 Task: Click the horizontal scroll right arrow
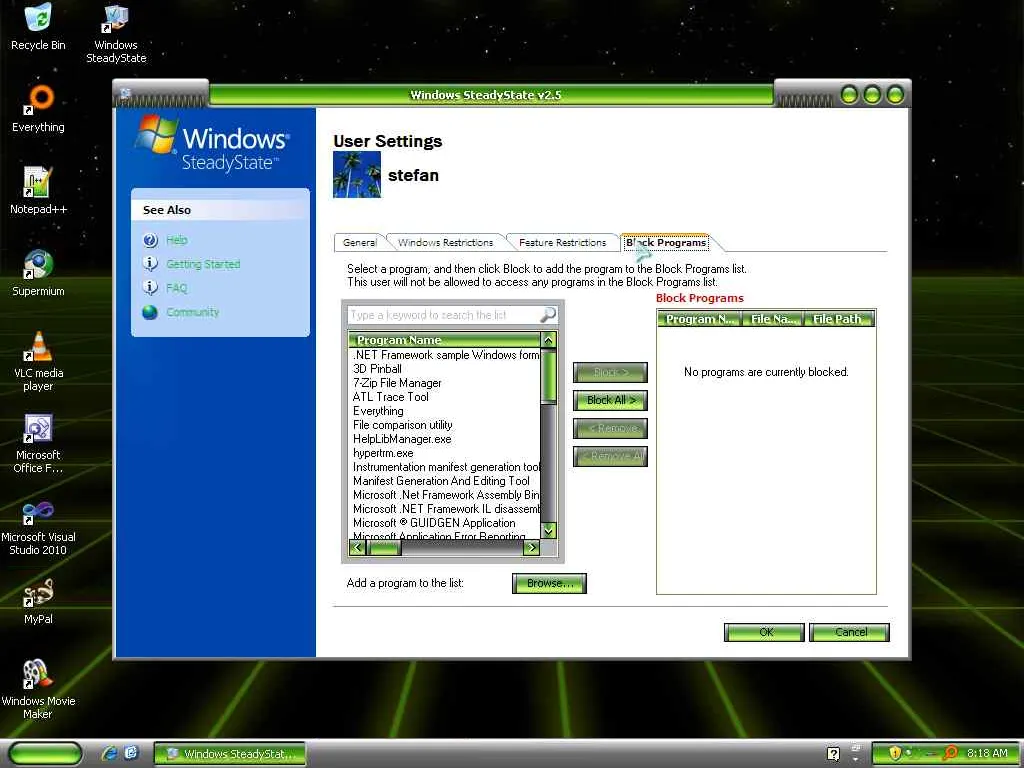pos(532,548)
